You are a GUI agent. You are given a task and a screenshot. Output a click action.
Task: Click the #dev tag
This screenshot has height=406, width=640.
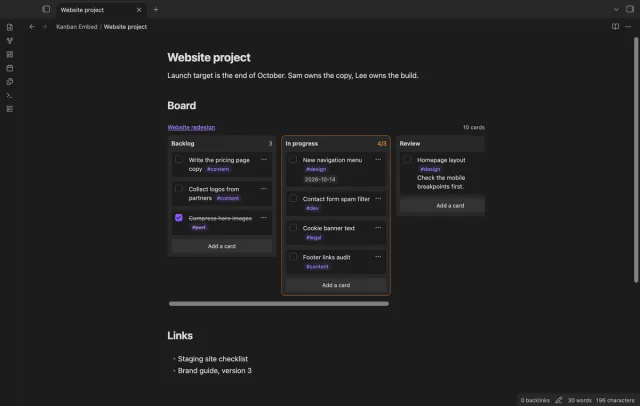312,208
